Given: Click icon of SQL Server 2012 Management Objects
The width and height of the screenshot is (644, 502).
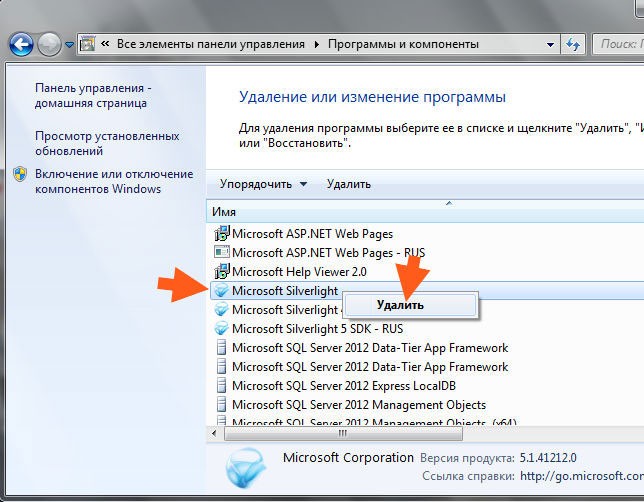Looking at the screenshot, I should click(x=221, y=404).
